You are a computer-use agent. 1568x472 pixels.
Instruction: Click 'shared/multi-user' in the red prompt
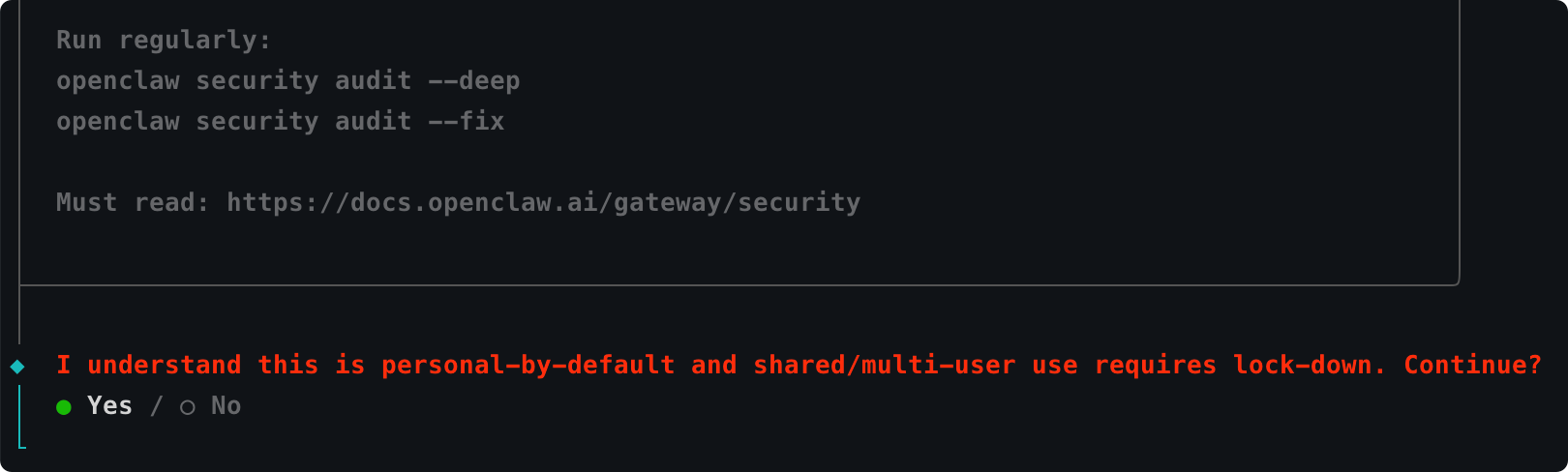[x=884, y=365]
